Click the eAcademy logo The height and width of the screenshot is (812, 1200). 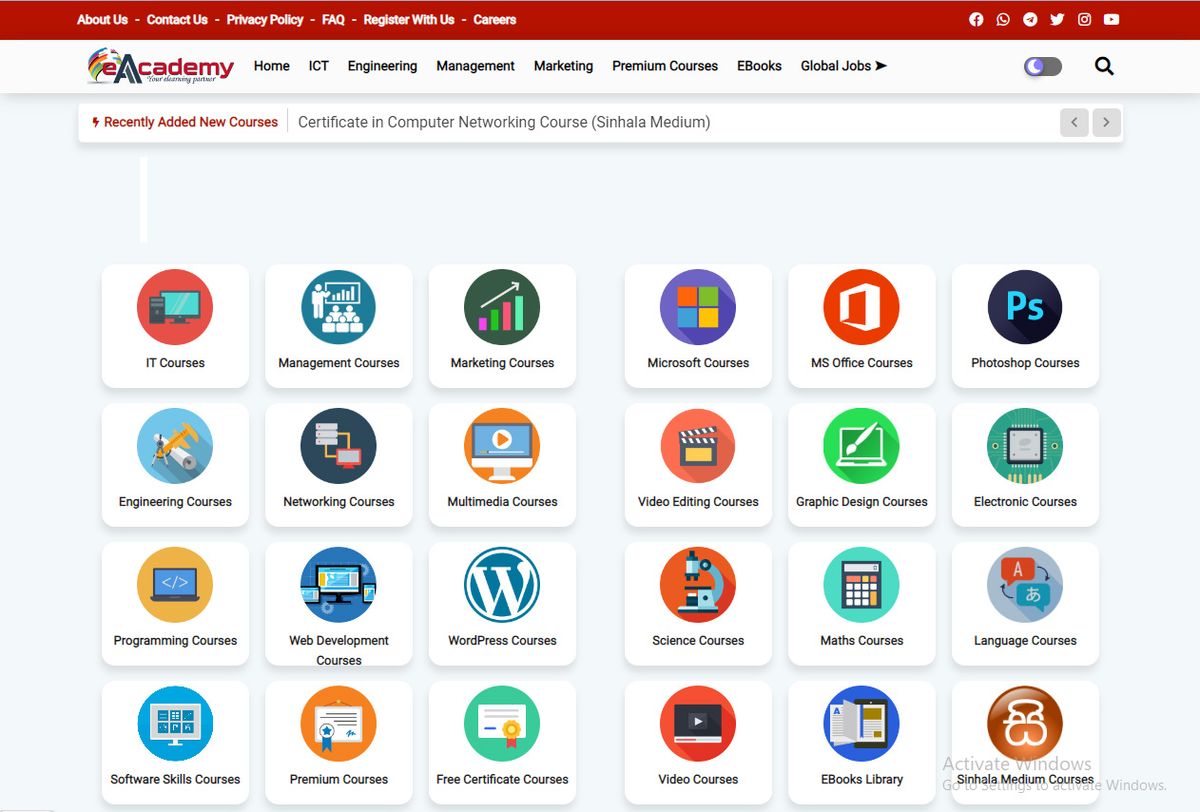pyautogui.click(x=158, y=65)
